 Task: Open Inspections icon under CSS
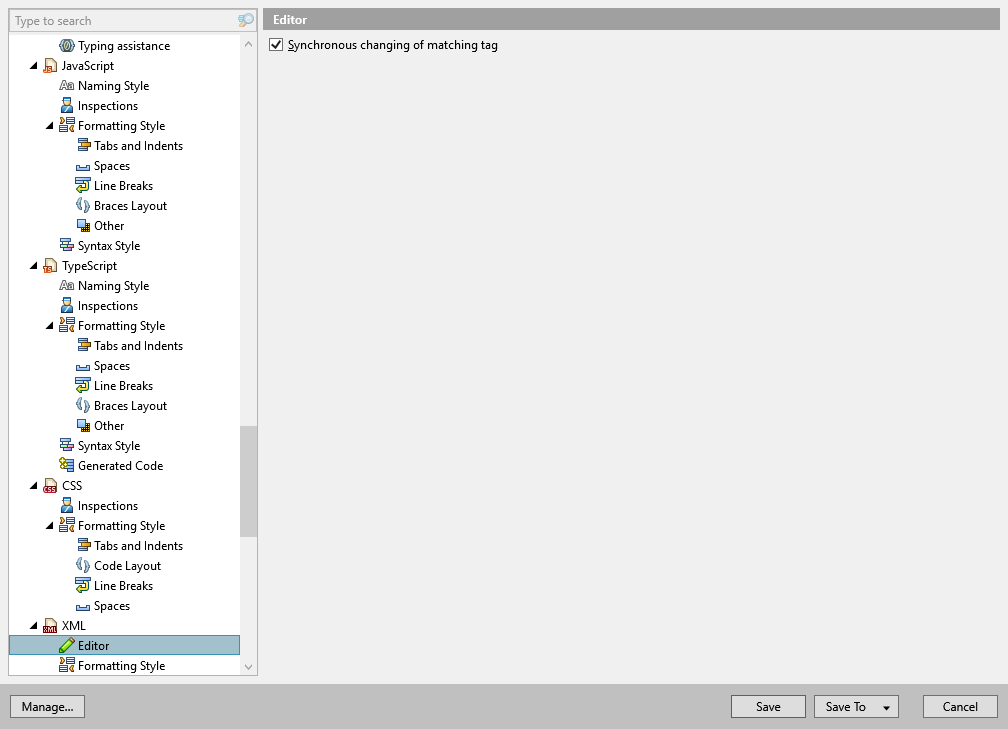(x=68, y=505)
